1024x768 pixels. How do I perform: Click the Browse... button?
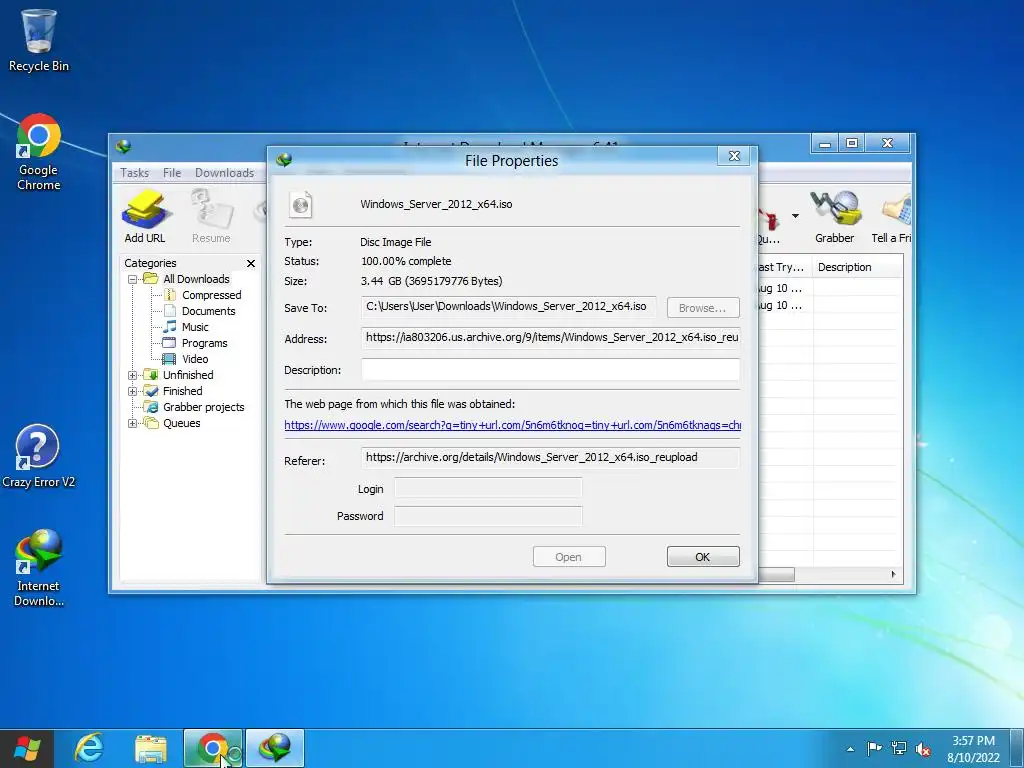coord(703,308)
